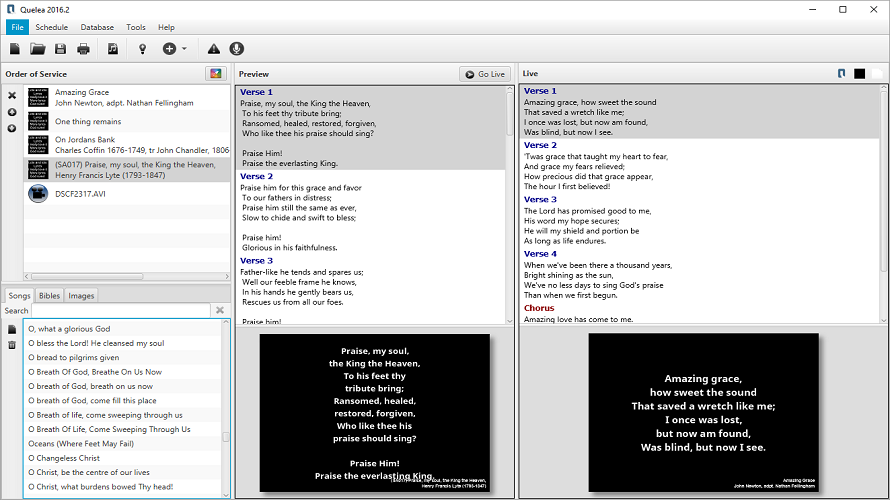Open the Schedule menu
The height and width of the screenshot is (500, 890).
point(52,27)
